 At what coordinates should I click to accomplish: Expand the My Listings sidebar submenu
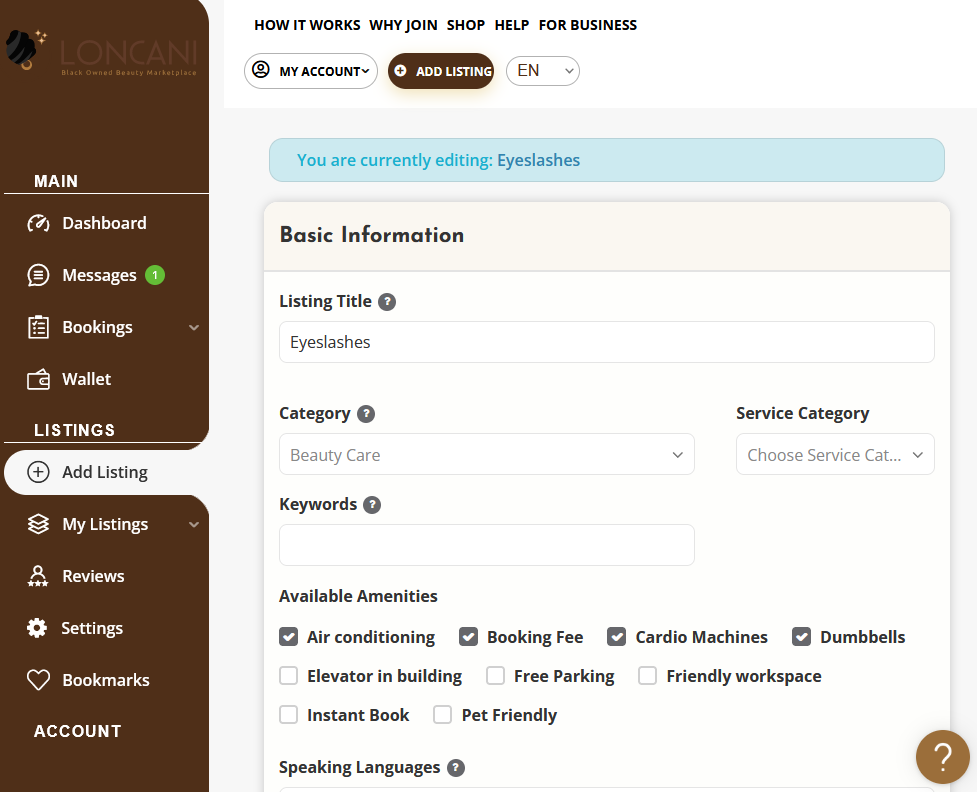click(194, 525)
